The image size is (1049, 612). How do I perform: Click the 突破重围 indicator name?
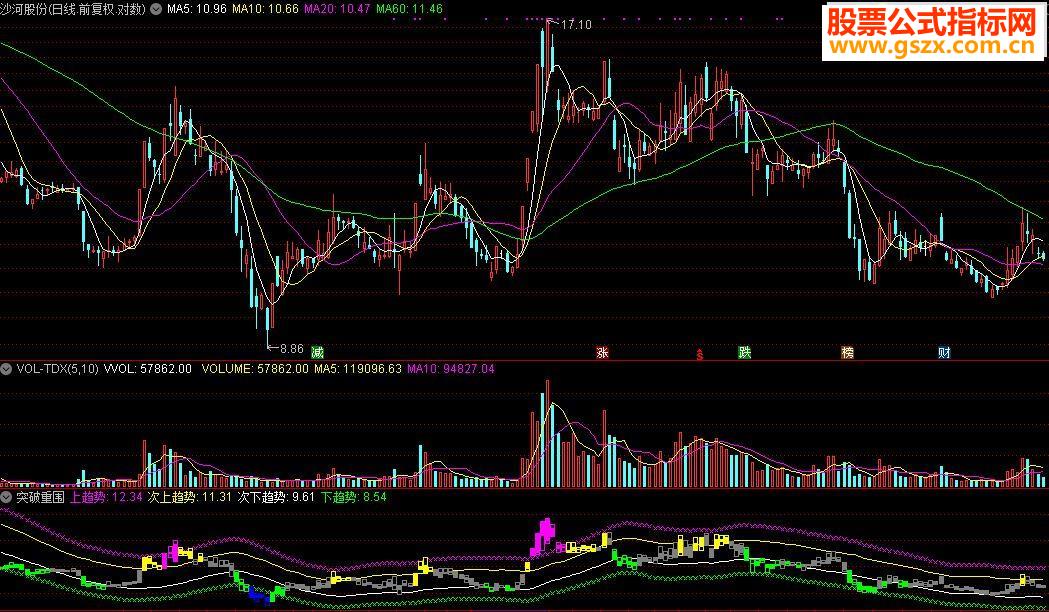[x=40, y=497]
